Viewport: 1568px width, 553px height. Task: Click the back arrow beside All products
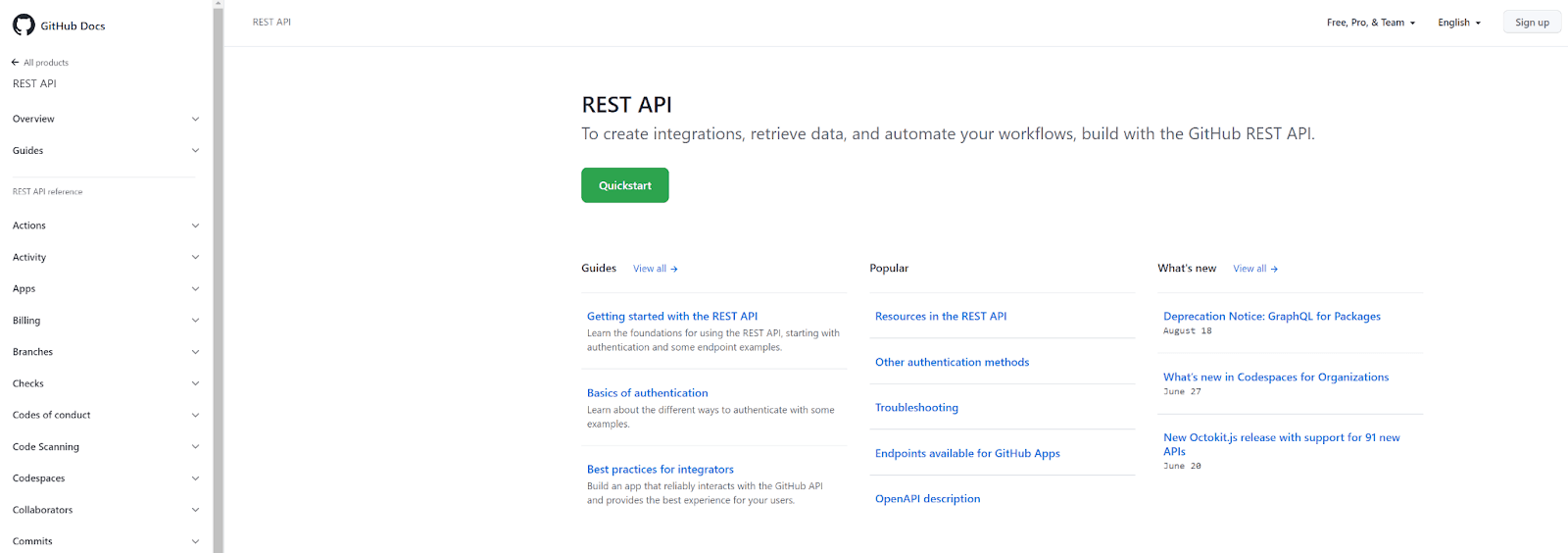coord(15,63)
